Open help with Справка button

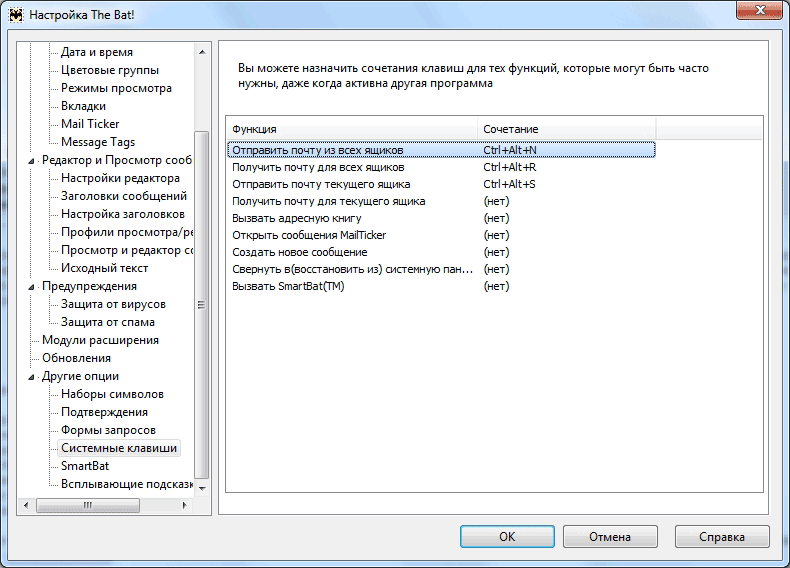[x=722, y=537]
